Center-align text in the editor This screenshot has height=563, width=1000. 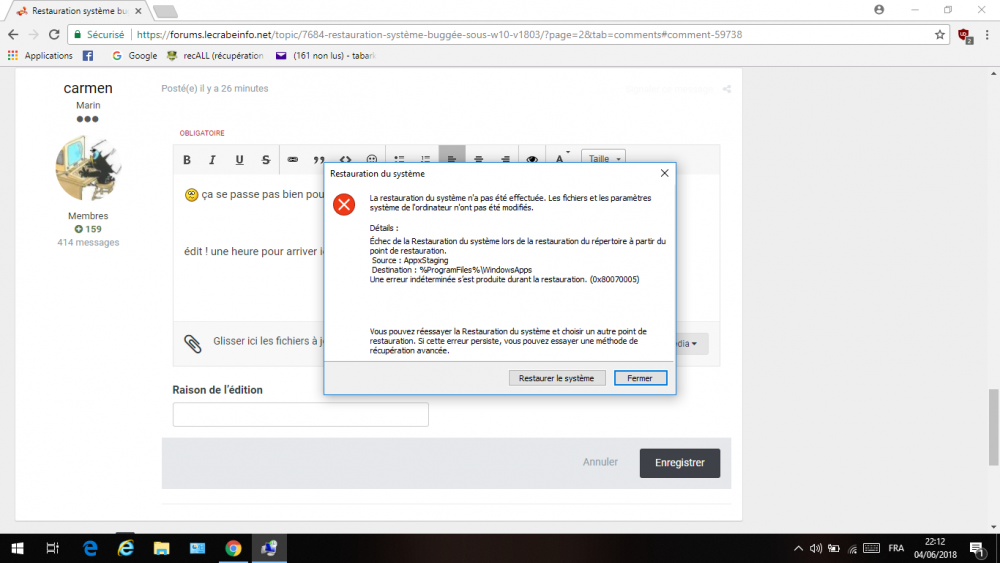click(x=478, y=159)
